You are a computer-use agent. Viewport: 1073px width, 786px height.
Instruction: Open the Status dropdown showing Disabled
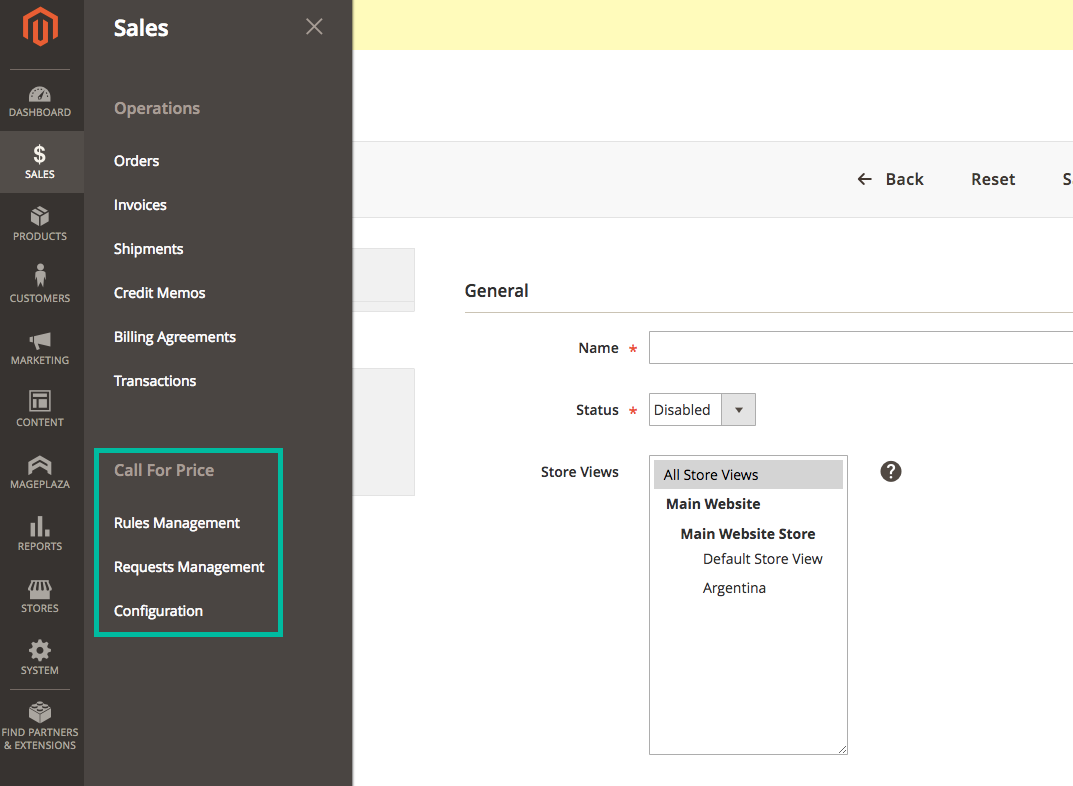pos(738,409)
